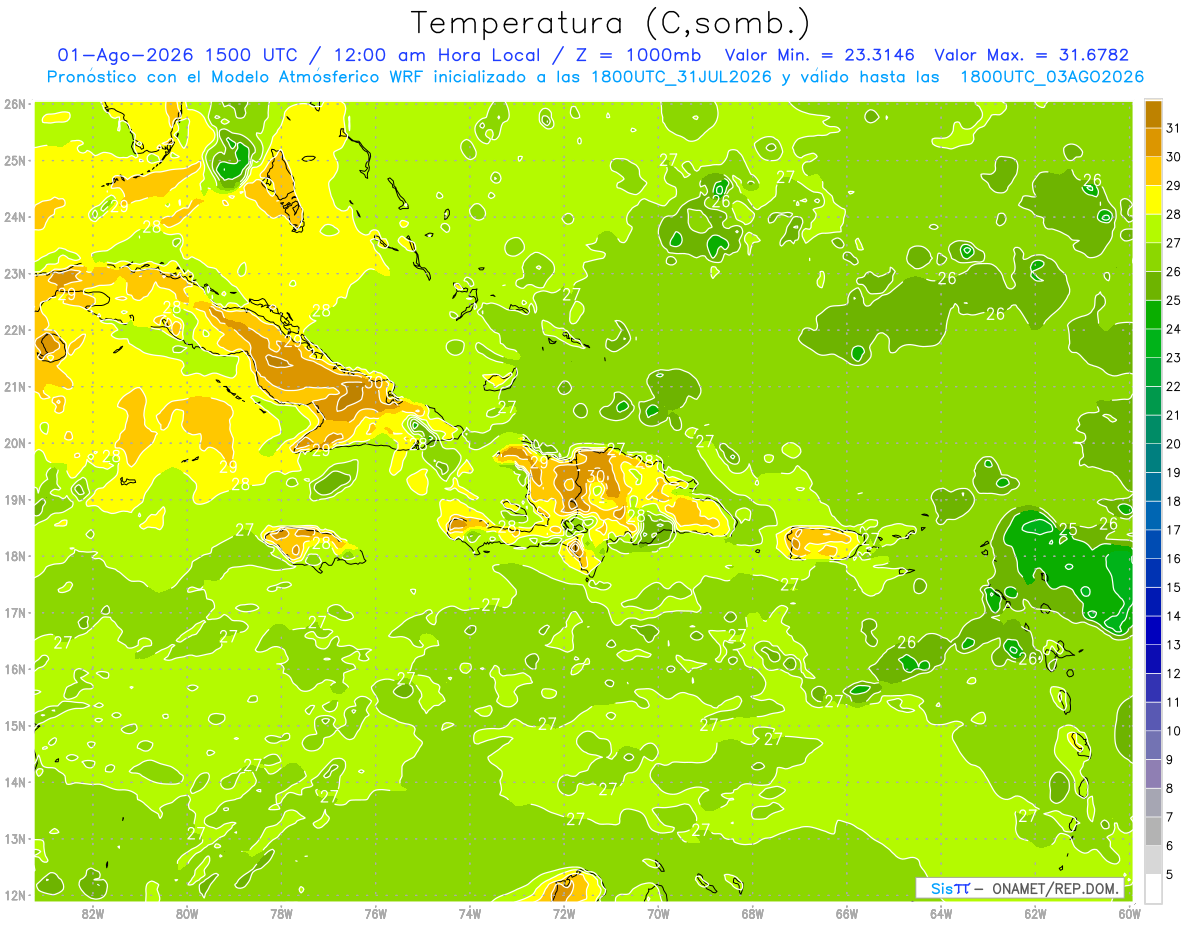Click the color scale value '17'

coord(1173,530)
